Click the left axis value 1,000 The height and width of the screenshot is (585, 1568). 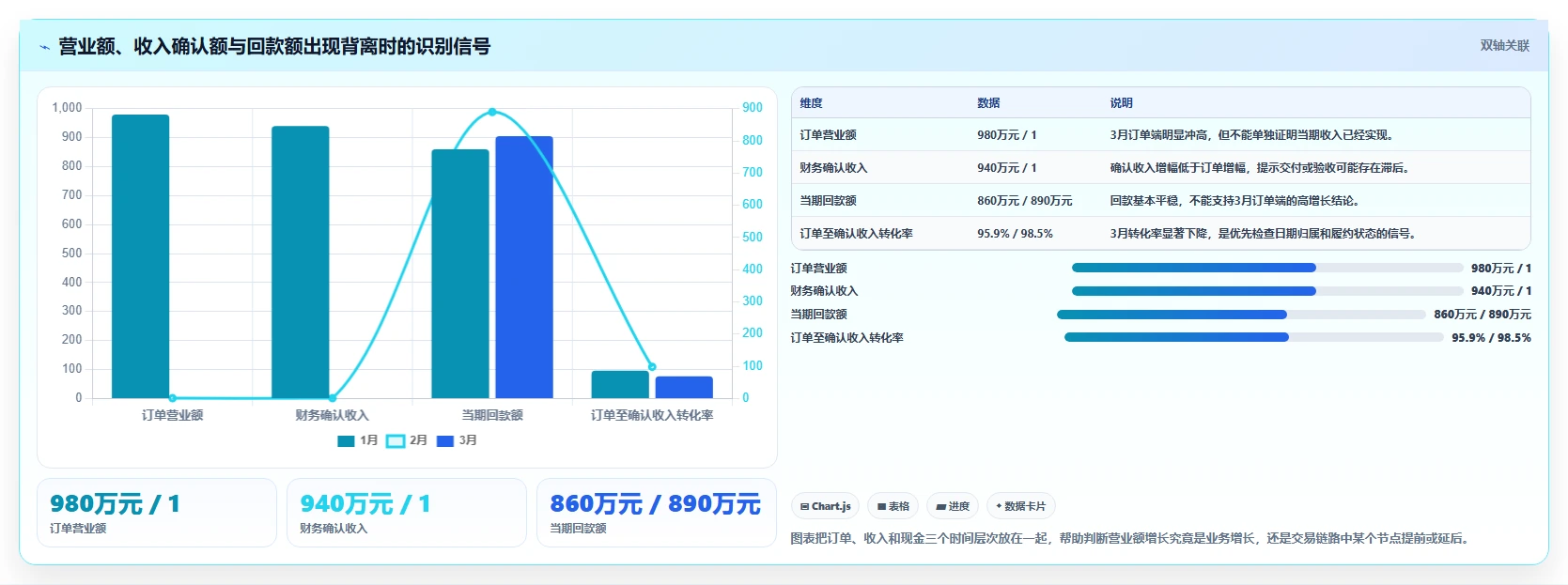67,108
